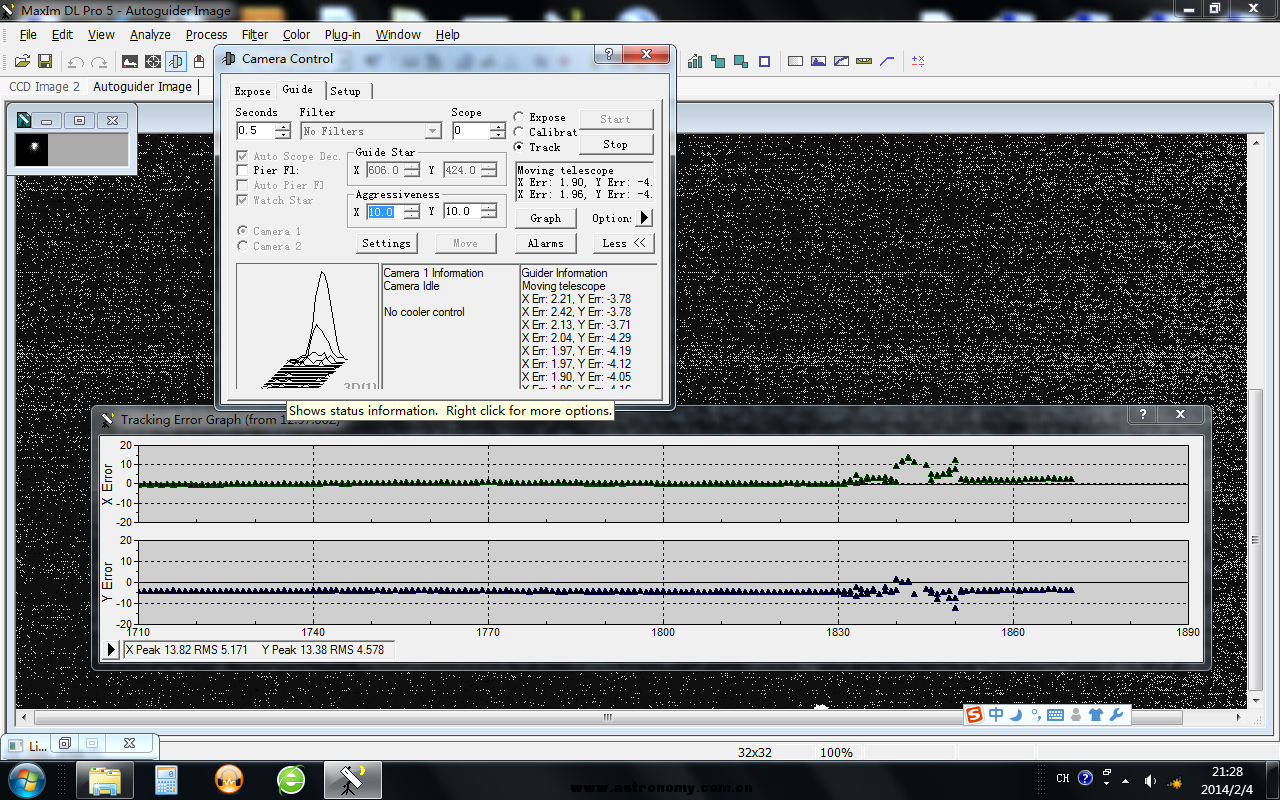Image resolution: width=1280 pixels, height=800 pixels.
Task: Open the guider Settings button
Action: tap(386, 243)
